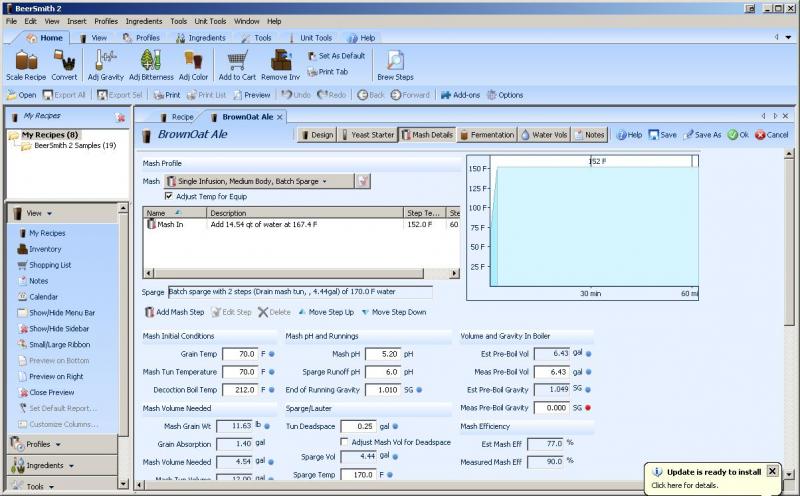The height and width of the screenshot is (496, 800).
Task: Expand My Recipes (8) folder
Action: pyautogui.click(x=49, y=135)
